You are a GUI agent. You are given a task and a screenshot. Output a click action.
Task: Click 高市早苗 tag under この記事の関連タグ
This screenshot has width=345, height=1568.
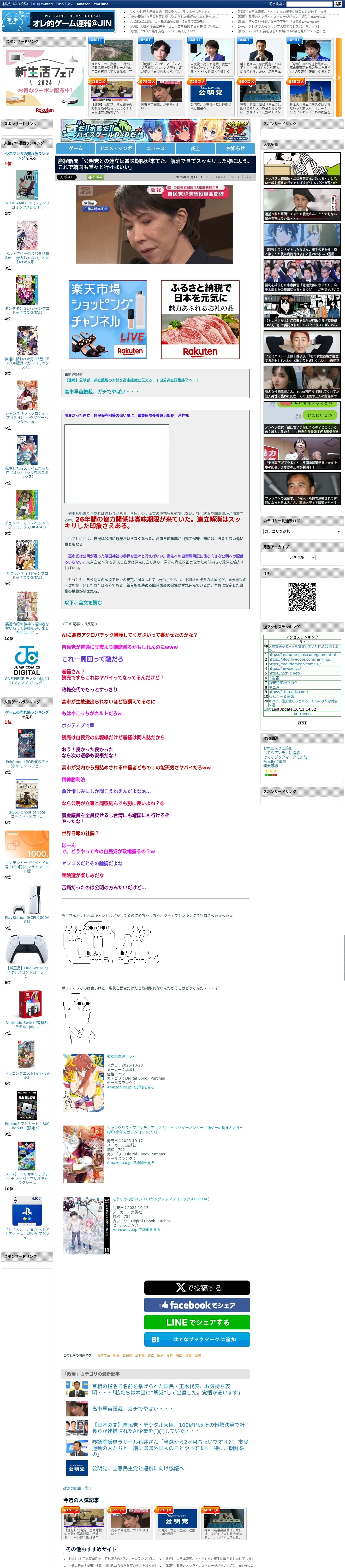click(104, 1356)
